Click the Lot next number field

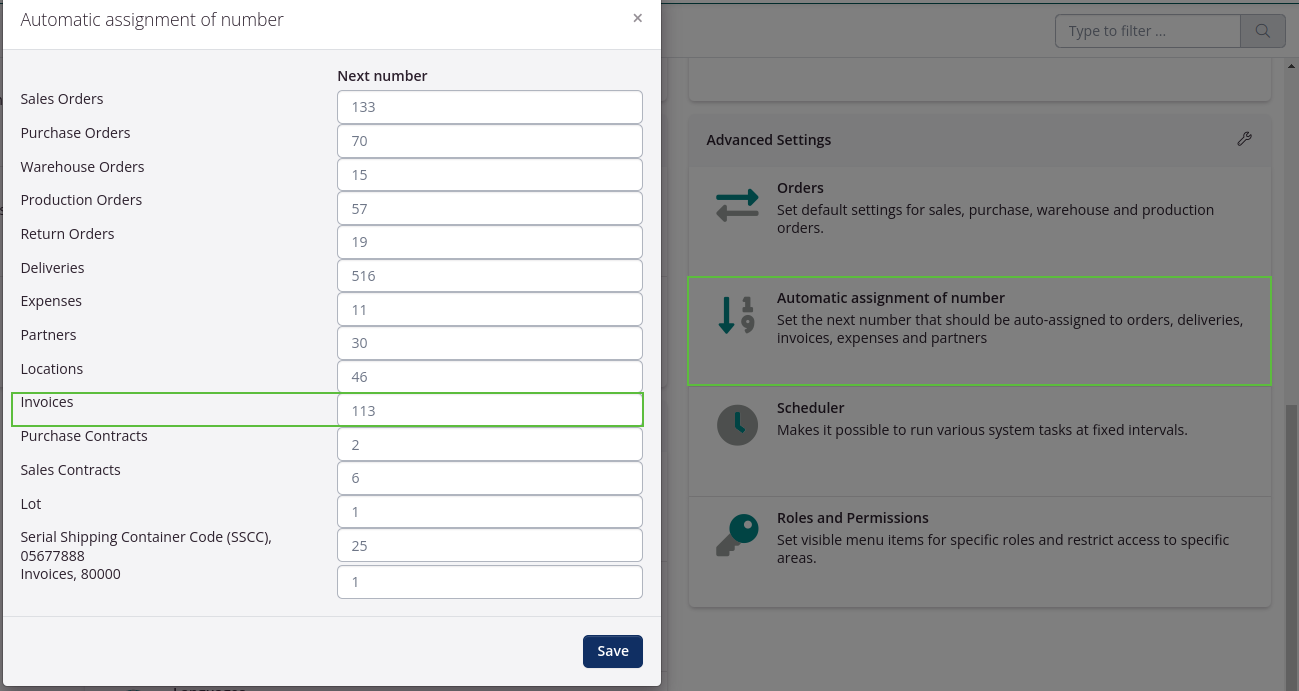[x=489, y=511]
